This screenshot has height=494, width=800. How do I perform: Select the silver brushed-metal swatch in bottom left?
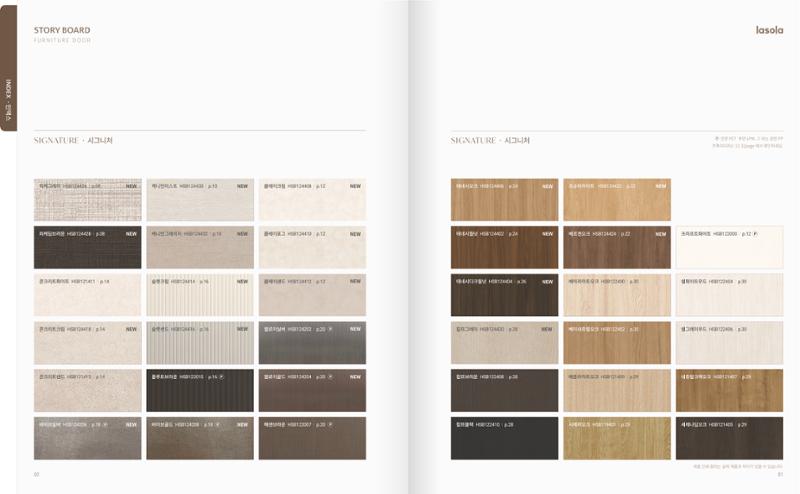[88, 438]
